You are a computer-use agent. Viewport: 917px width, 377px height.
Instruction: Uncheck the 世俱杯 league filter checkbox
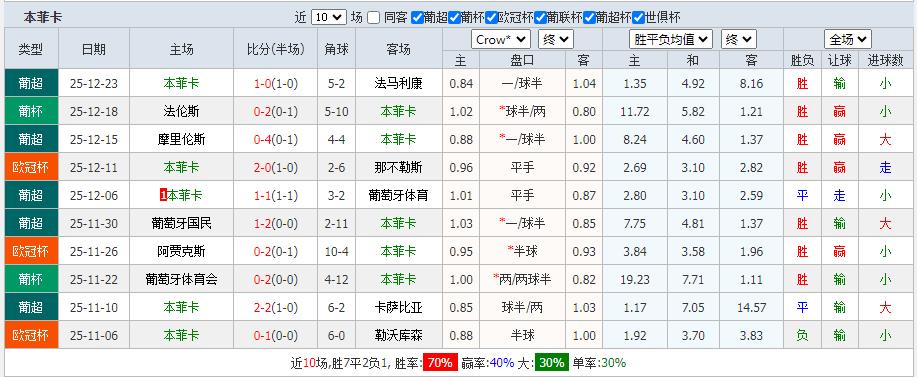[x=638, y=18]
